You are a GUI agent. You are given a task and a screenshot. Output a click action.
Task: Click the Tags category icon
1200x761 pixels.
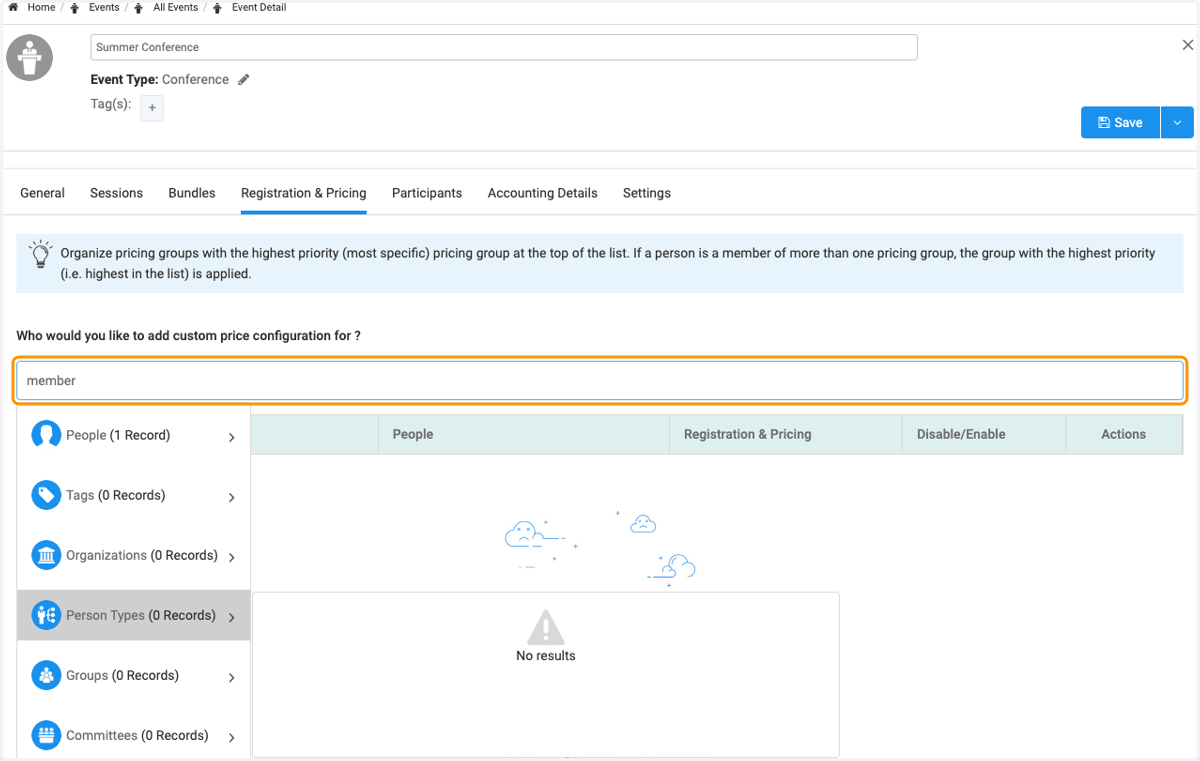point(46,495)
